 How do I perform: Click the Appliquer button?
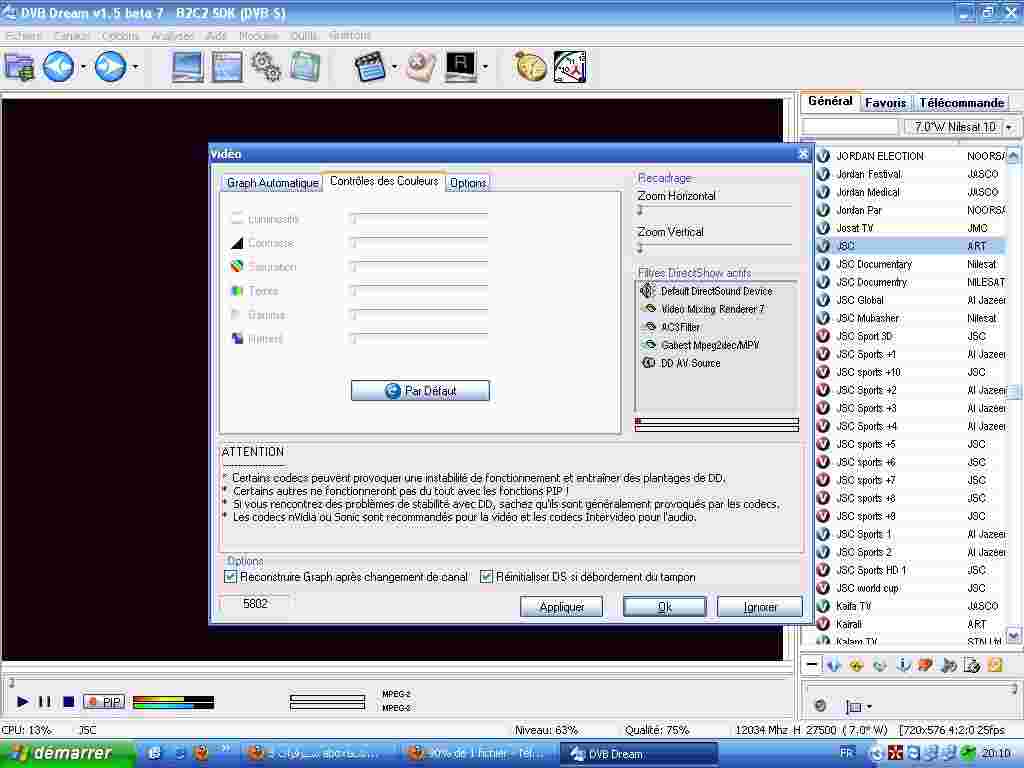pyautogui.click(x=562, y=607)
